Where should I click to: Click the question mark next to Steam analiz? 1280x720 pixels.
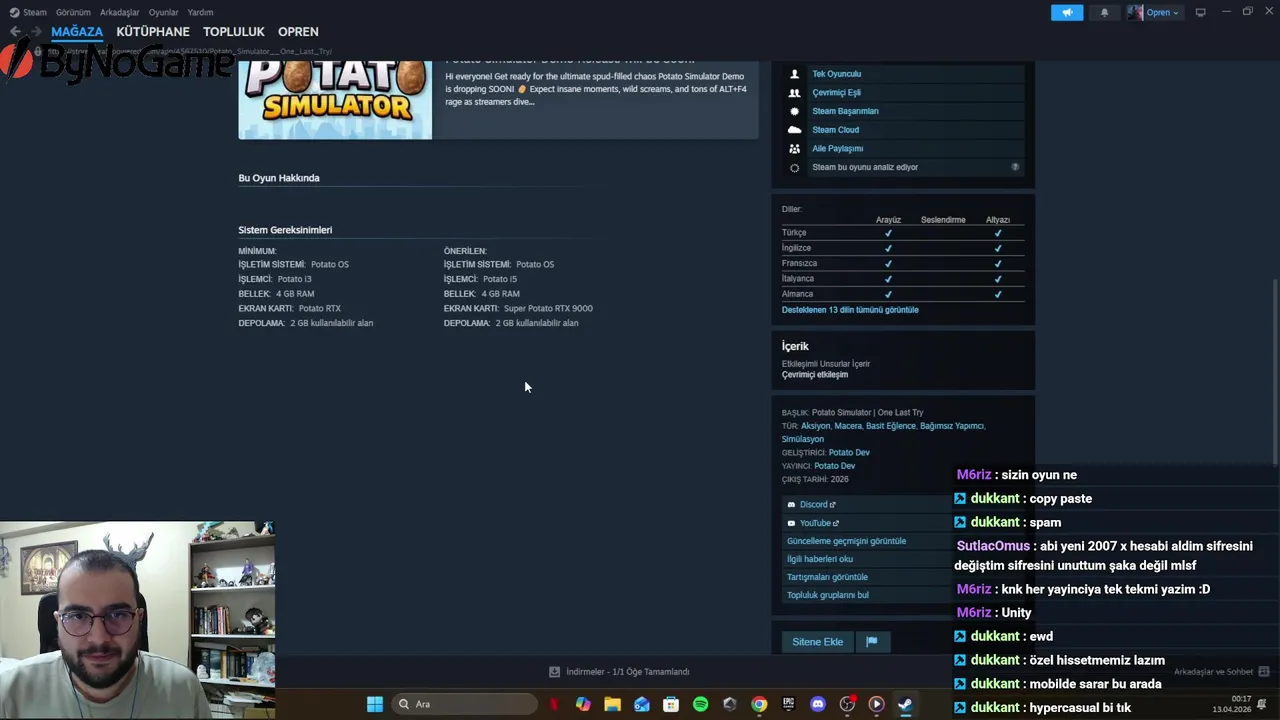1015,167
